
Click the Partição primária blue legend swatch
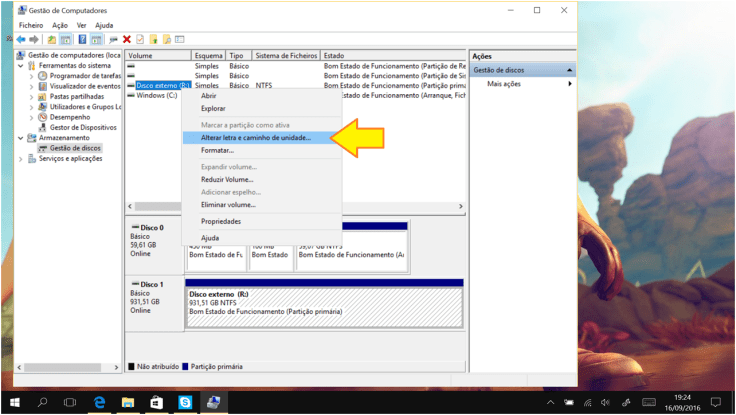pos(185,368)
